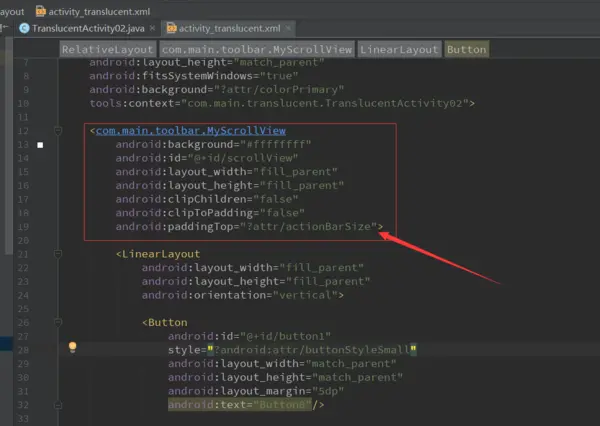Collapse the MyScrollView tag fold at line 12

click(58, 131)
